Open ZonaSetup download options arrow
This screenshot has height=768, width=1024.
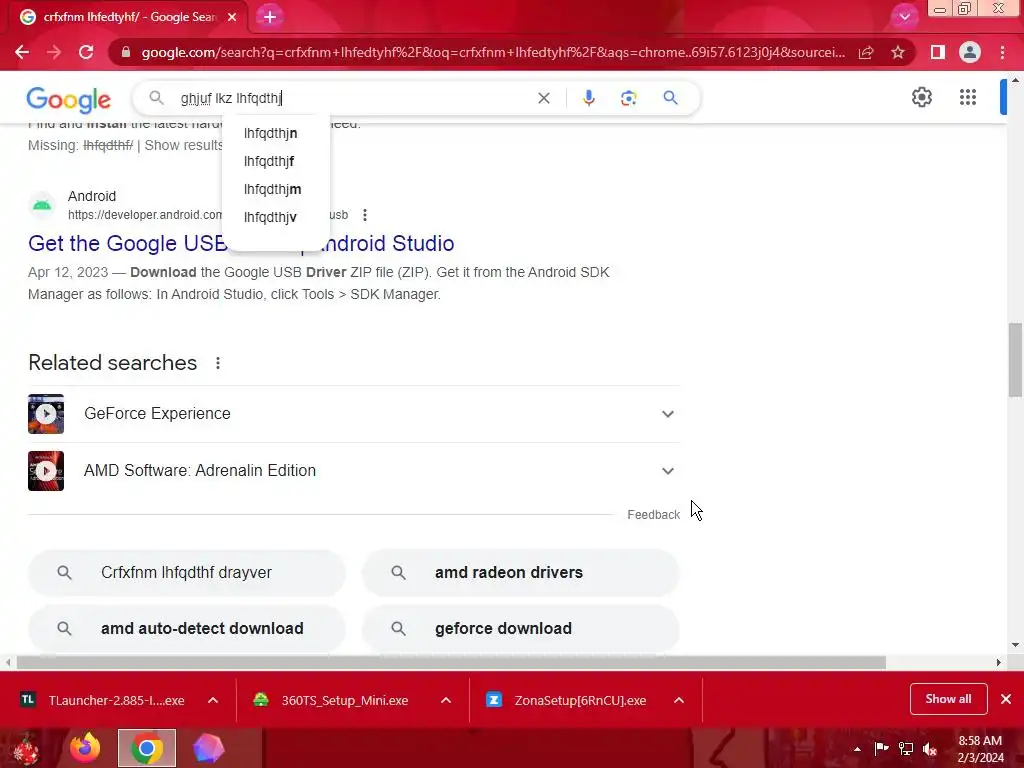tap(679, 700)
